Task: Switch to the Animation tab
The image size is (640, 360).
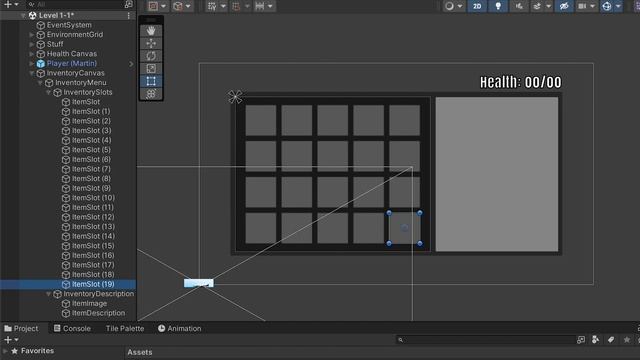Action: coord(180,329)
